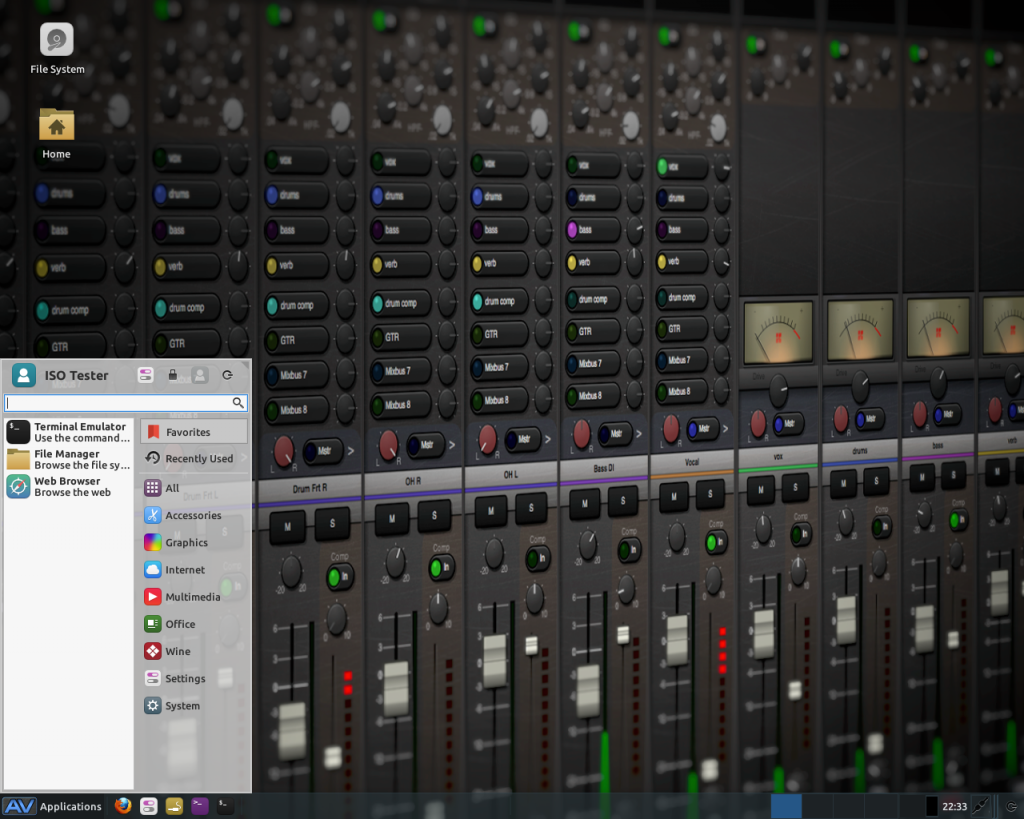Image resolution: width=1024 pixels, height=819 pixels.
Task: Click the application search field
Action: click(118, 403)
